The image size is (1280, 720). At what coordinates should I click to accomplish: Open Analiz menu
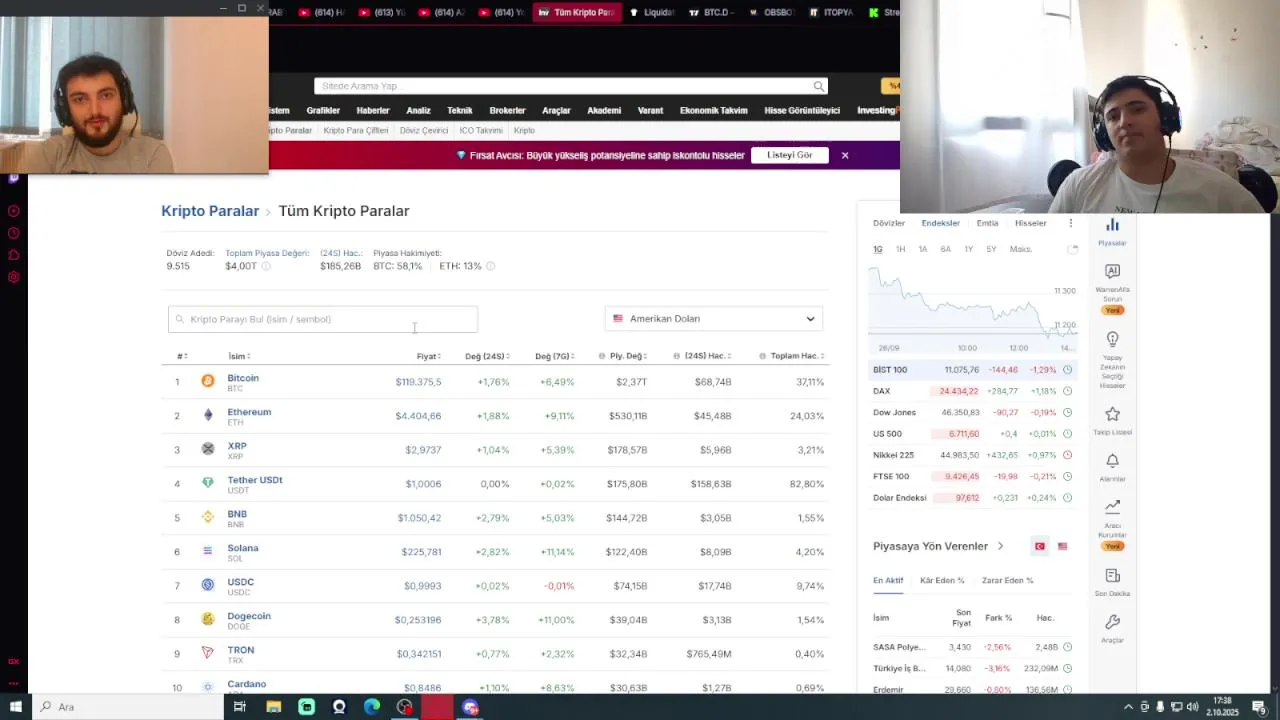(418, 110)
